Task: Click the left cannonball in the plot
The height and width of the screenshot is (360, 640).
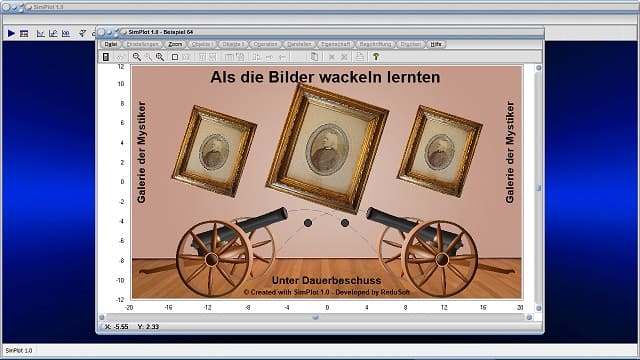Action: coord(308,223)
